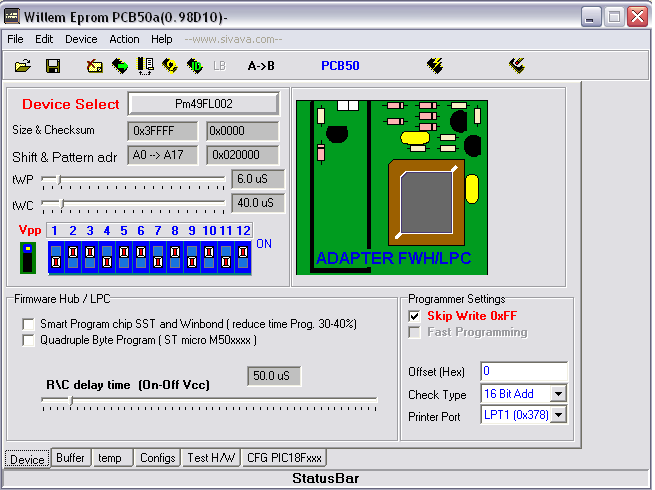Toggle DIP switch 1
Viewport: 655px width, 490px height.
56,257
